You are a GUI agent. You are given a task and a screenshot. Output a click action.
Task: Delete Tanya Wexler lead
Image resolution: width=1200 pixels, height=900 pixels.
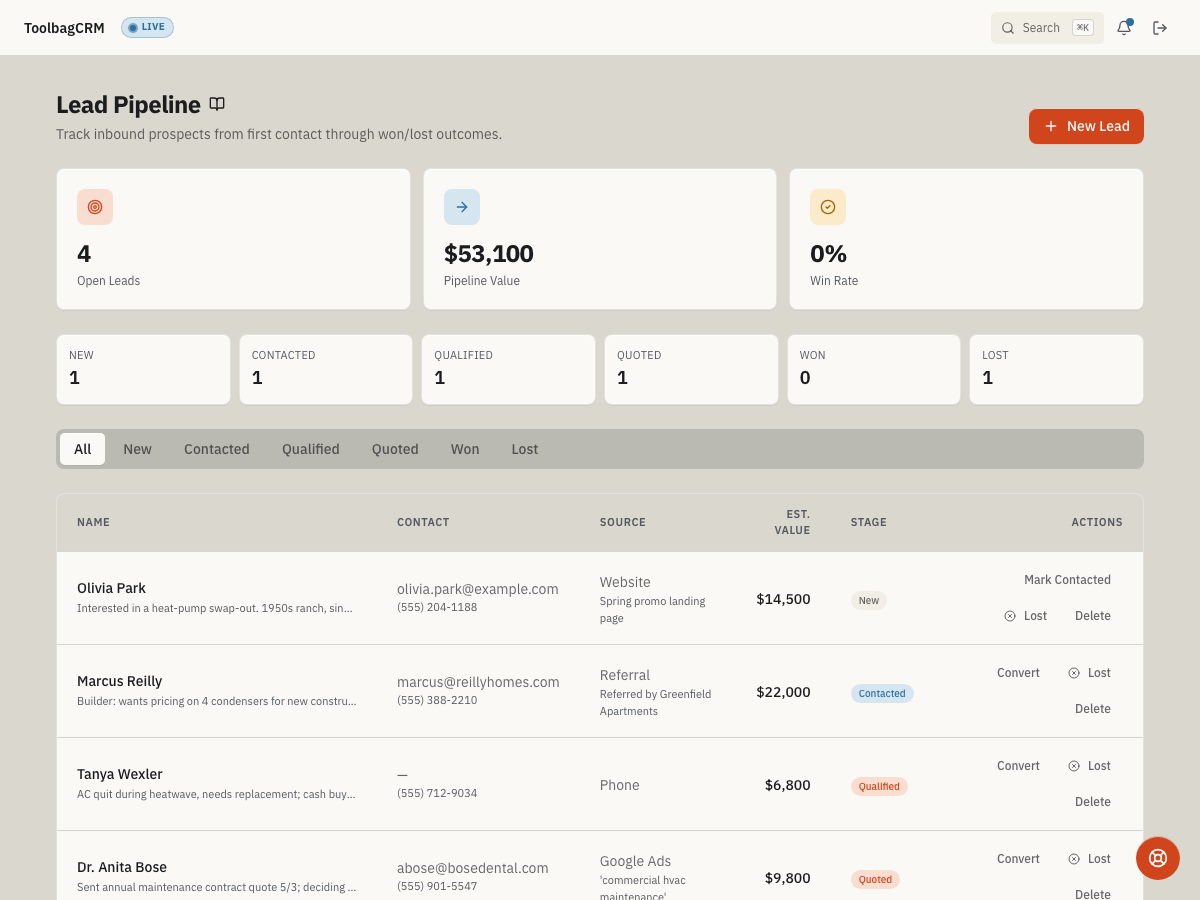[x=1093, y=802]
